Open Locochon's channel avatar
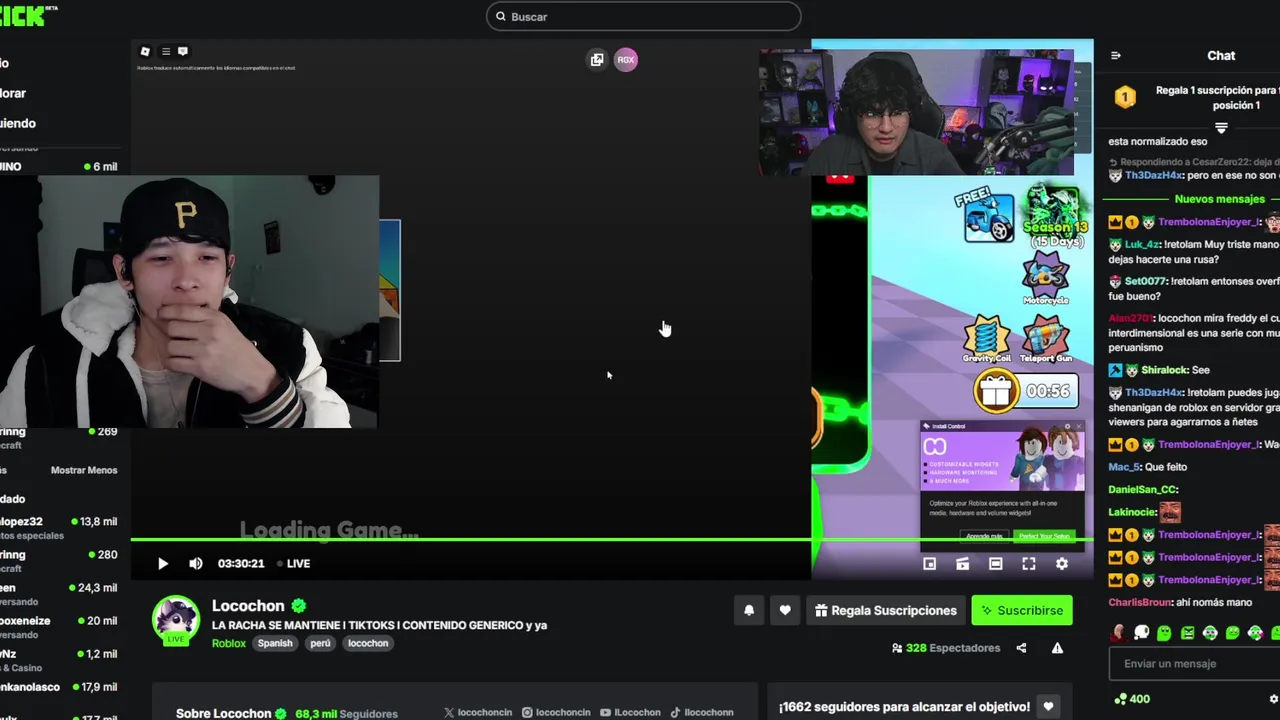The height and width of the screenshot is (720, 1280). [x=175, y=619]
